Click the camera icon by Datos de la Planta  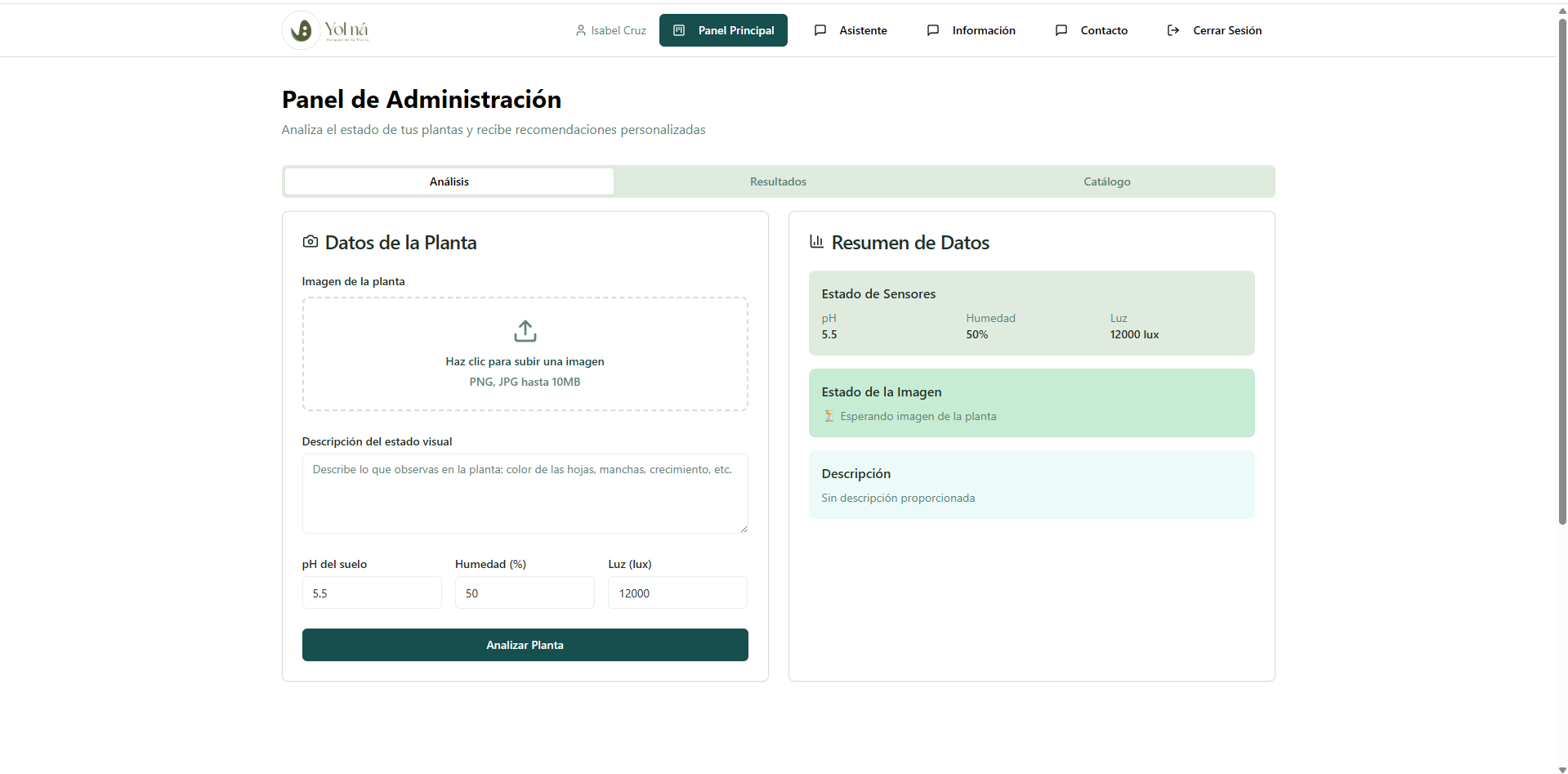pyautogui.click(x=310, y=242)
